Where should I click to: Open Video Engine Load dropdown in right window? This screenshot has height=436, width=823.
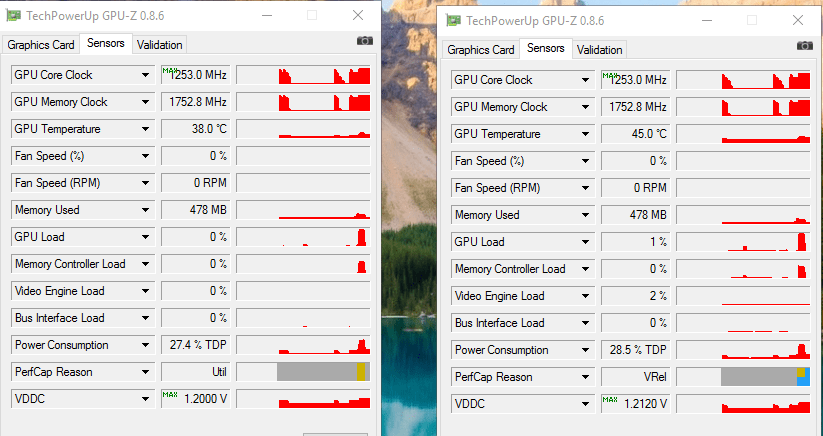pos(585,296)
